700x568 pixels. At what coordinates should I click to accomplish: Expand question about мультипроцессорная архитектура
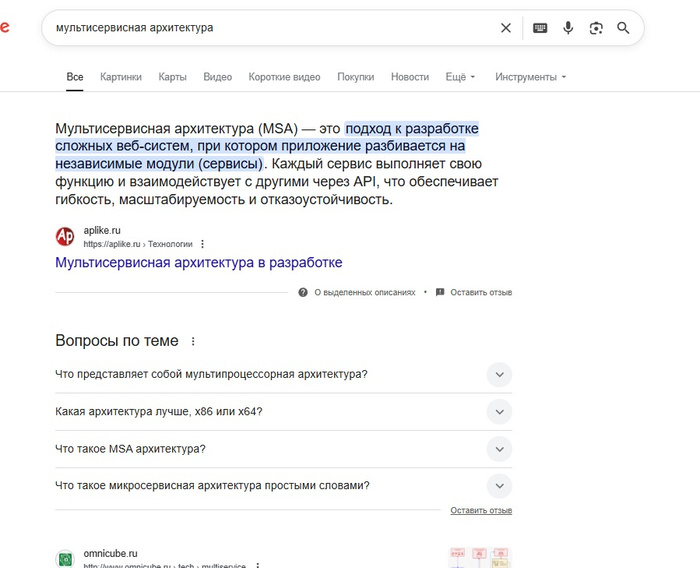point(498,375)
